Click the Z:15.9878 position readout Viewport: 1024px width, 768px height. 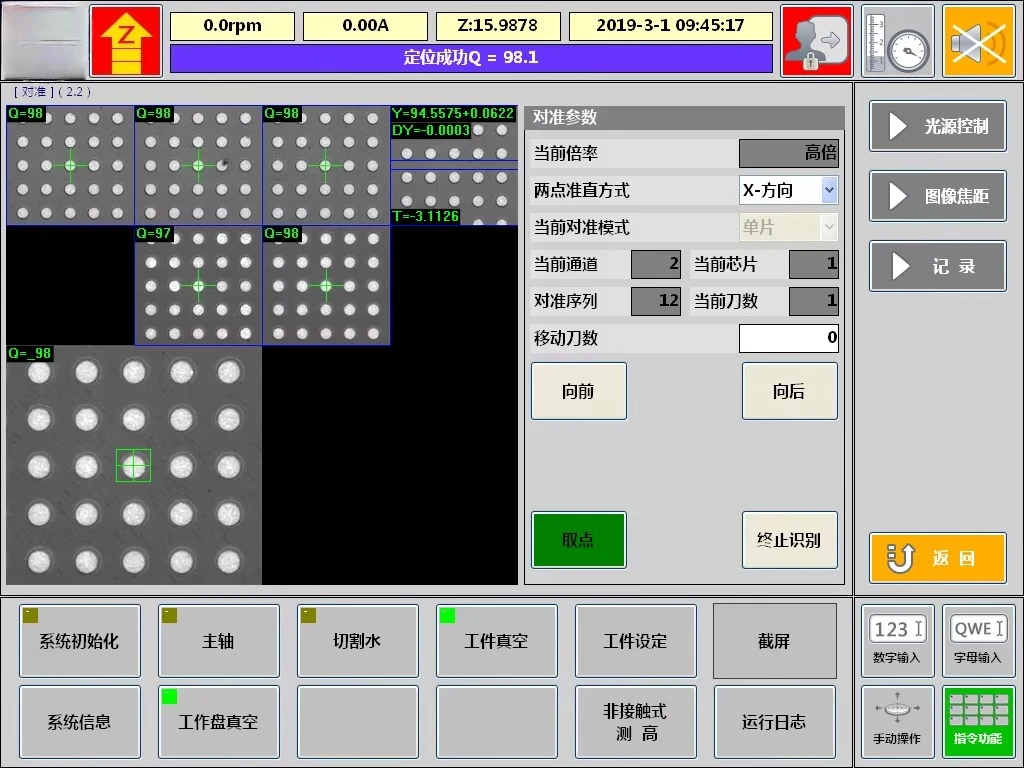pyautogui.click(x=498, y=25)
